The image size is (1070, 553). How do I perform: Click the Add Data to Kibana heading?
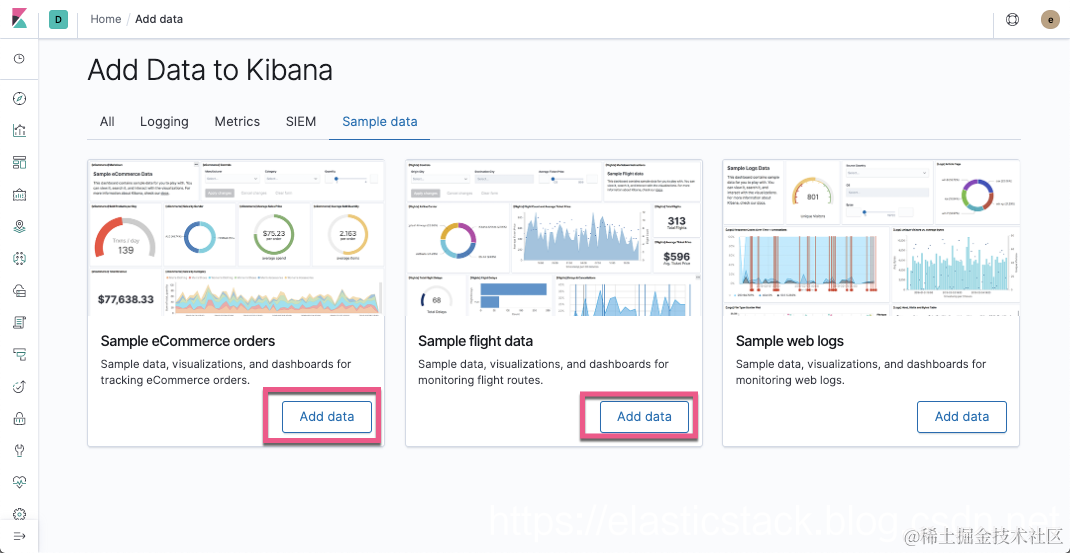click(x=210, y=70)
